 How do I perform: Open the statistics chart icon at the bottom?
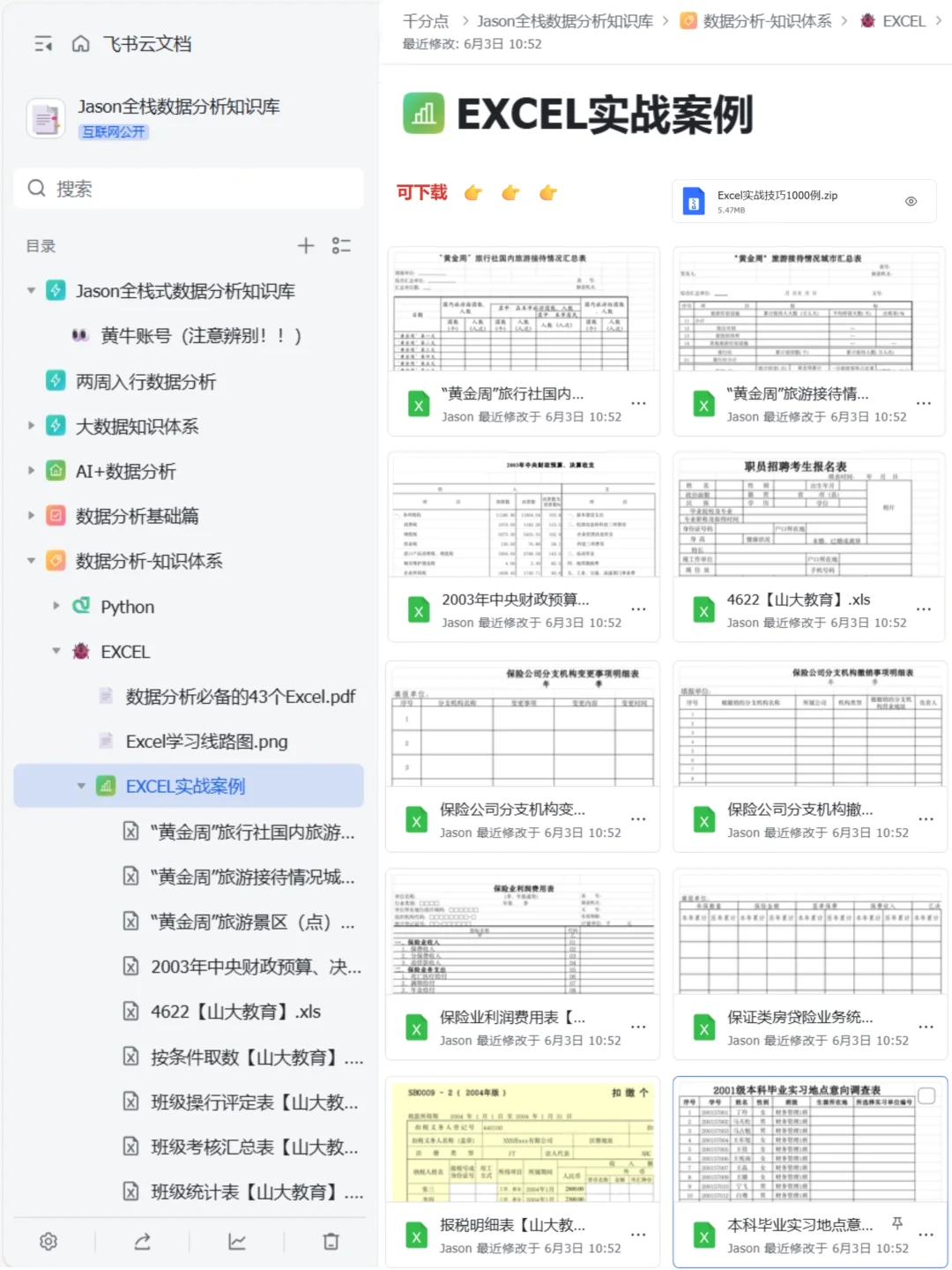pos(236,1241)
